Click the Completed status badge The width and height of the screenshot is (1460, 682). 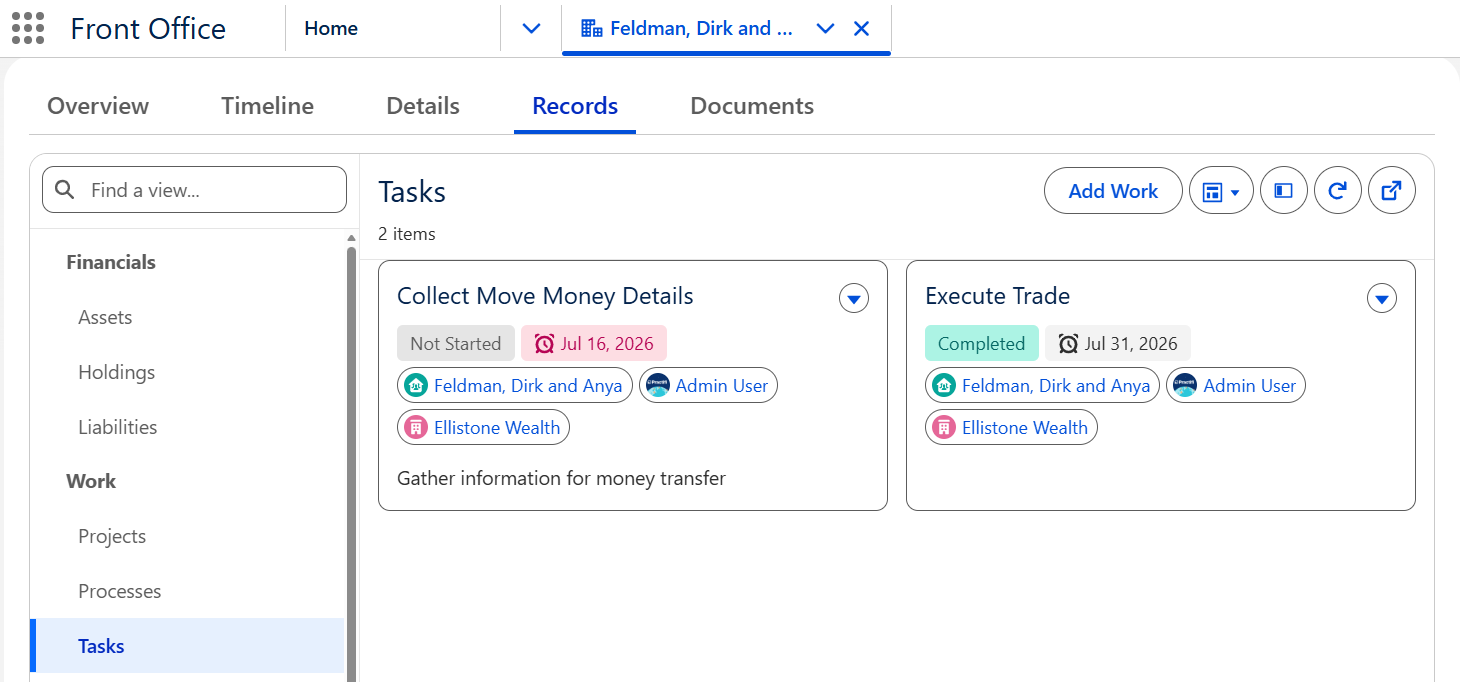[x=982, y=343]
